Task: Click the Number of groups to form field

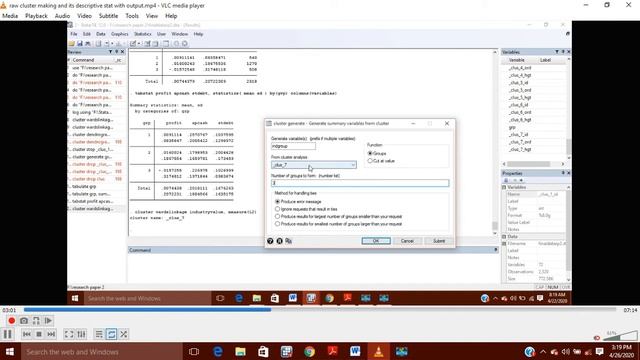Action: tap(360, 183)
